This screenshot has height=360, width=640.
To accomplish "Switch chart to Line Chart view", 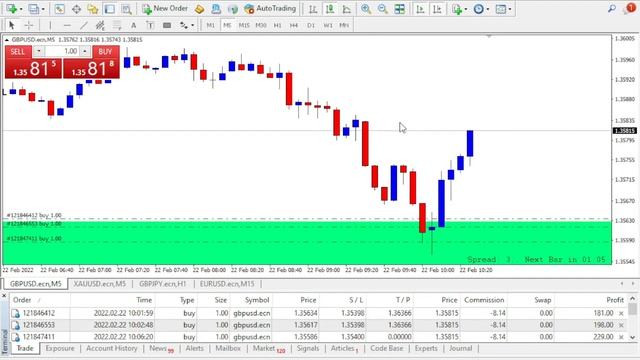I will [x=347, y=9].
